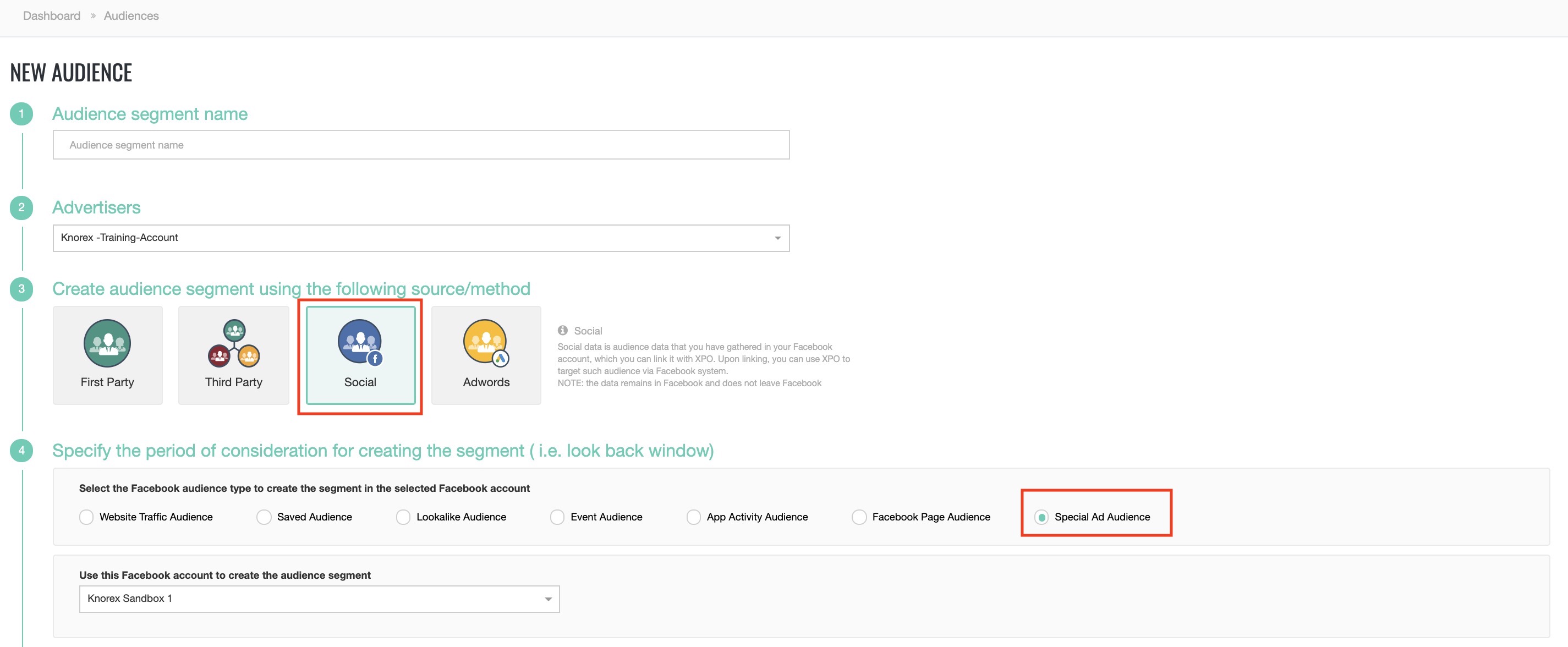Choose the Third Party source icon

234,343
